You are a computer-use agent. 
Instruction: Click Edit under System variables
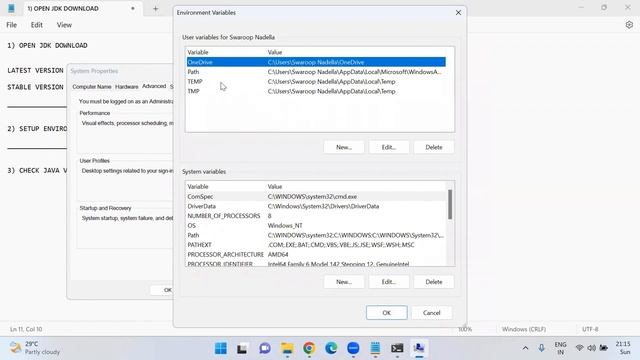pos(389,282)
